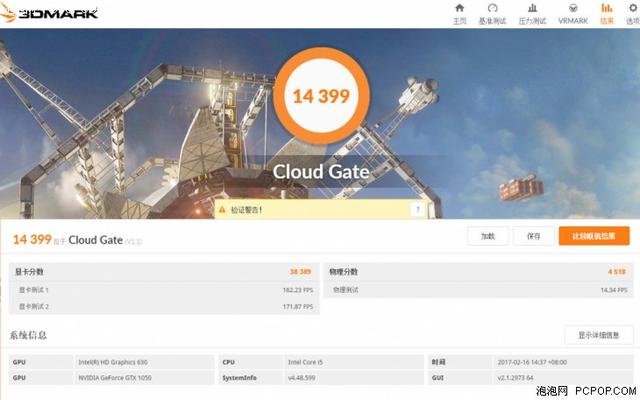Click the CPU label cell
The width and height of the screenshot is (640, 400).
point(251,362)
